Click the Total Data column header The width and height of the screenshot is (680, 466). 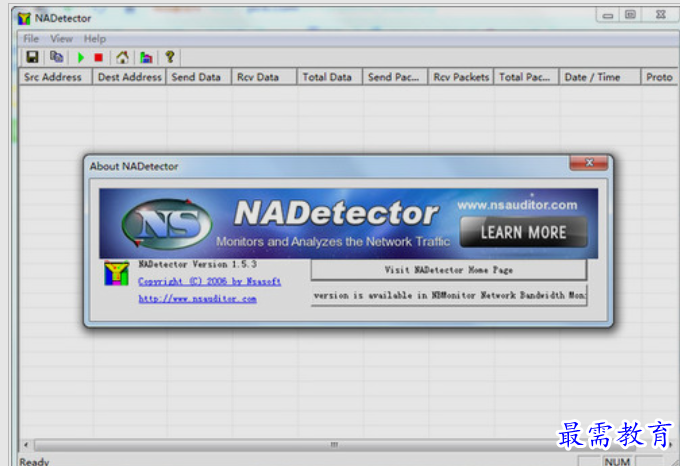pyautogui.click(x=330, y=77)
